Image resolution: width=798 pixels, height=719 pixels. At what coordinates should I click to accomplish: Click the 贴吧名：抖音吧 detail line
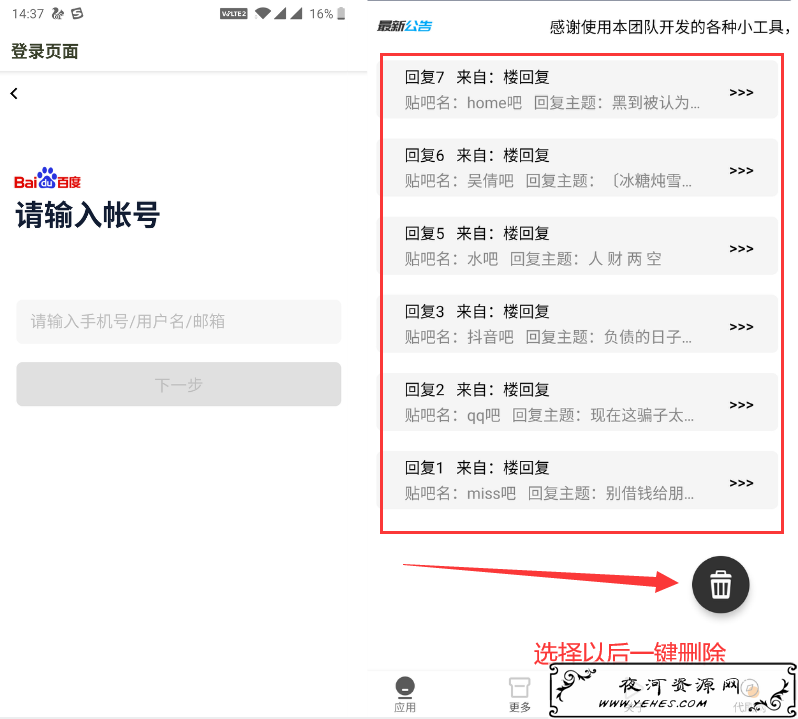pos(548,337)
